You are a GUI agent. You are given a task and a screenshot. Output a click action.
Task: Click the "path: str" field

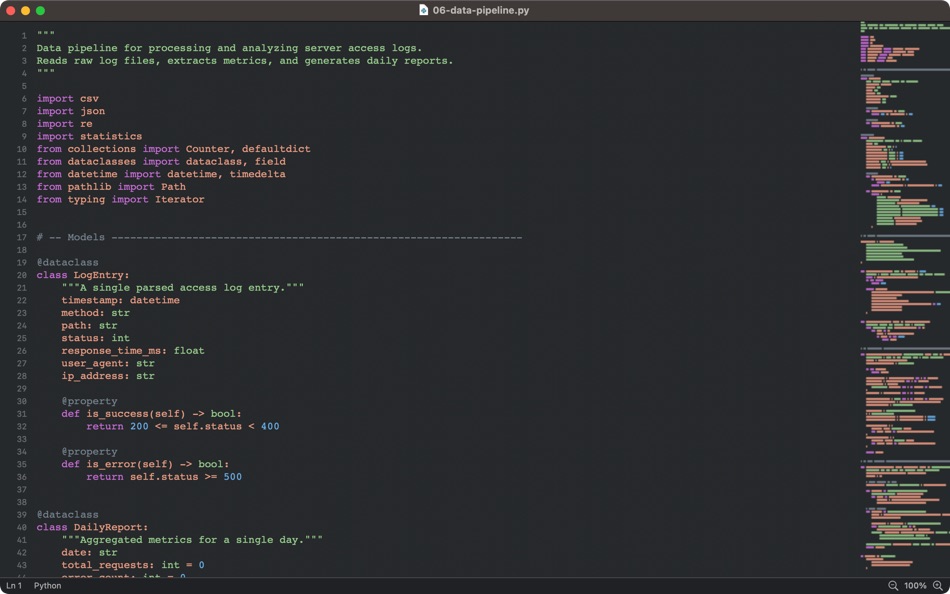89,325
